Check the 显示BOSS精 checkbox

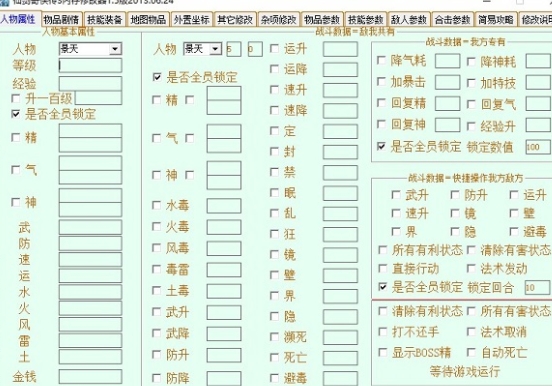pos(383,352)
